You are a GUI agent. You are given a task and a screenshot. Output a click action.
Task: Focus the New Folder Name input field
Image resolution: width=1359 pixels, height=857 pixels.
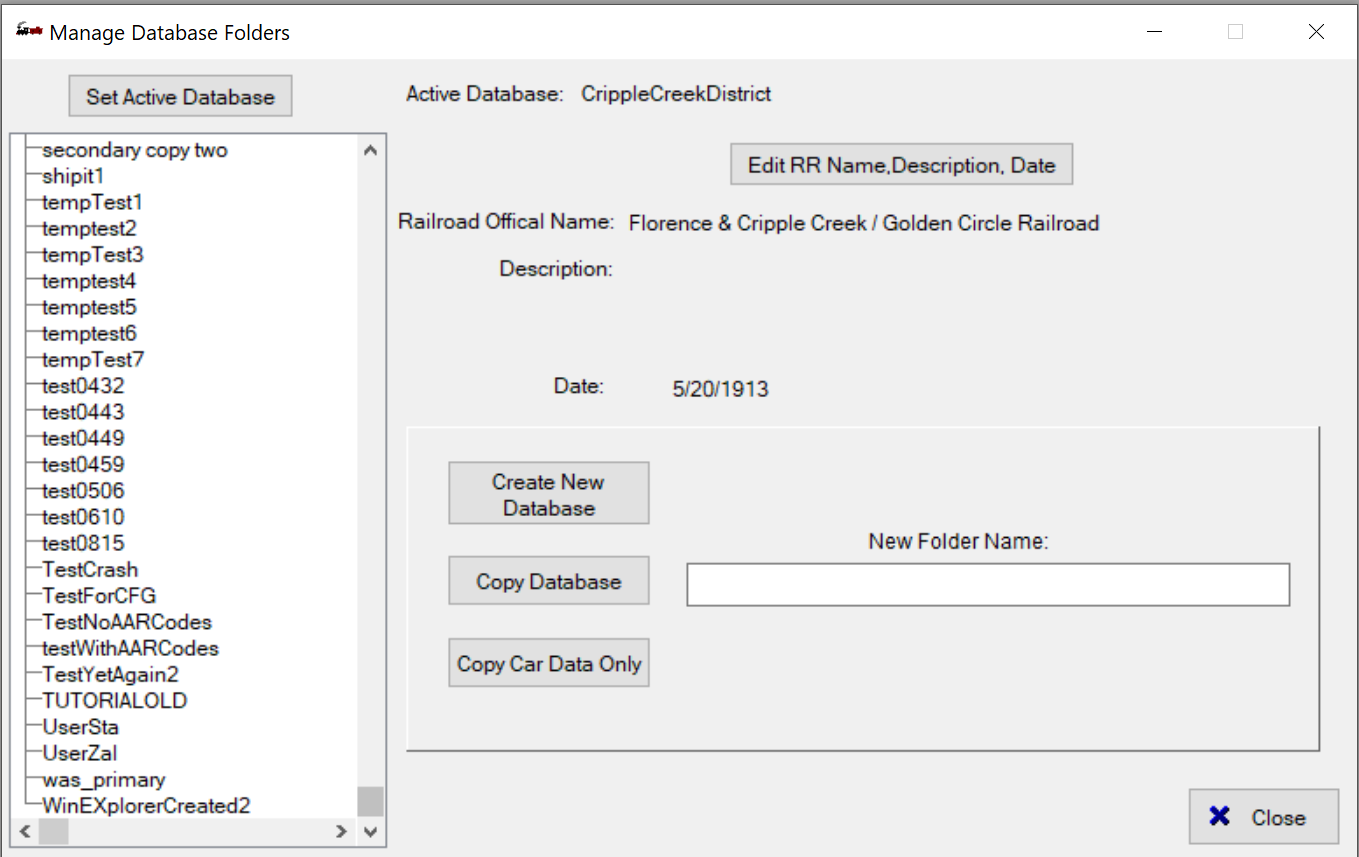click(x=988, y=585)
